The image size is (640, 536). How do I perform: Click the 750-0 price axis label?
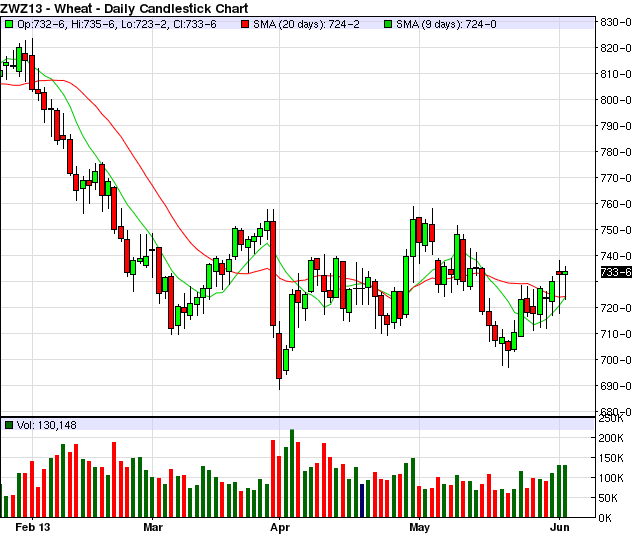coord(616,230)
